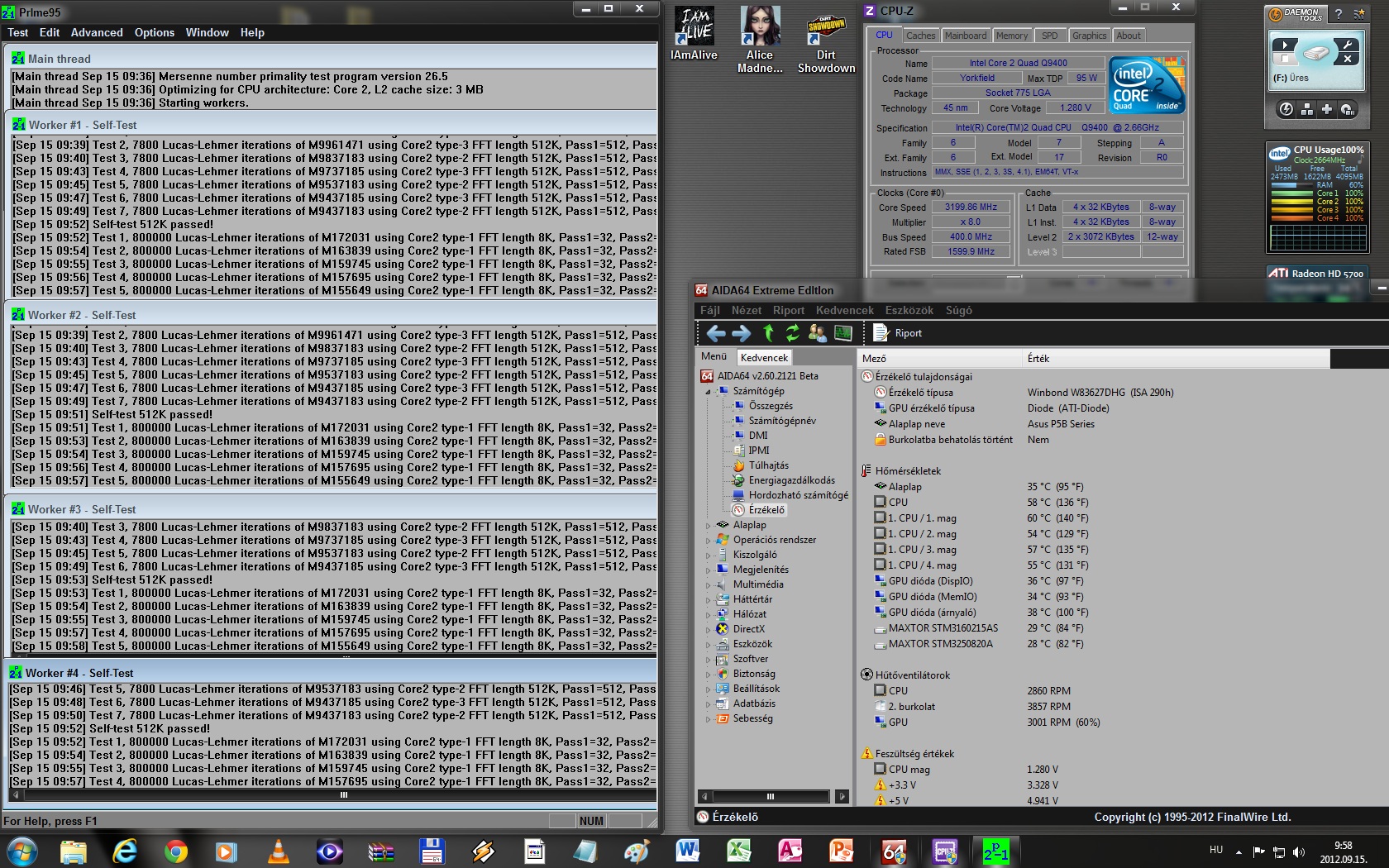Switch to the Memory tab in CPU-Z

click(x=1012, y=36)
